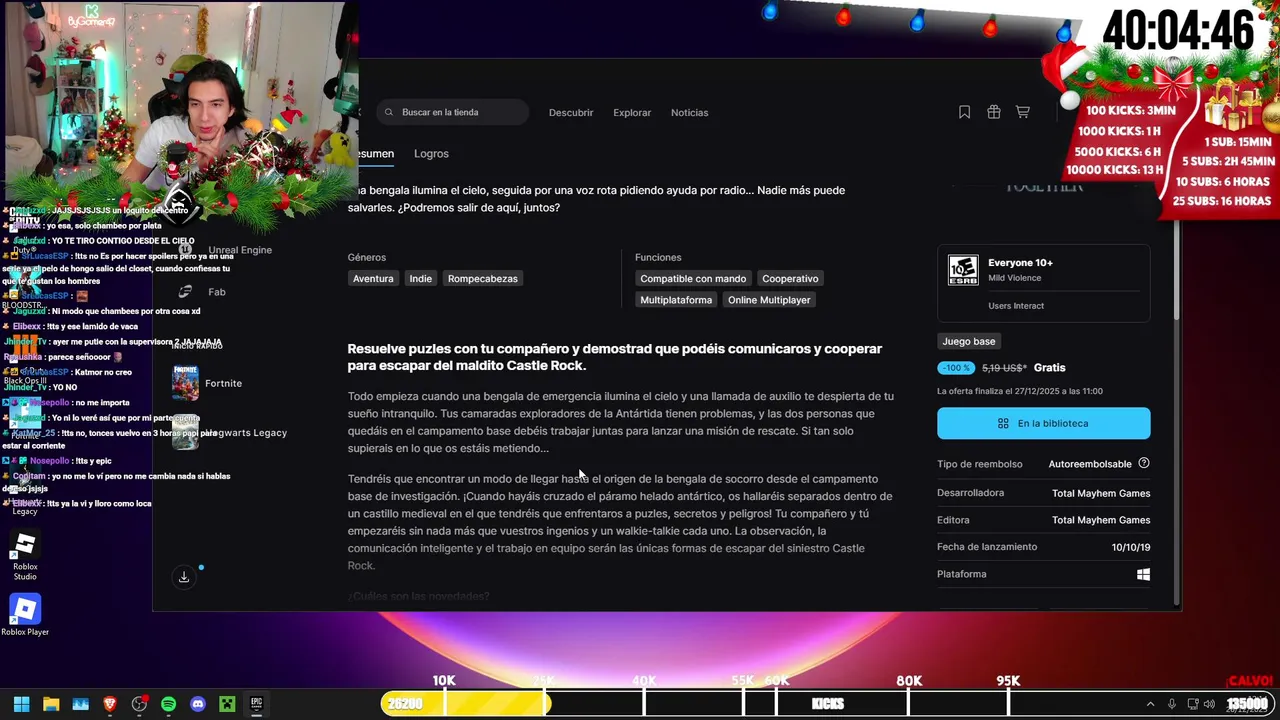Click the Multiplataforma feature tag

pyautogui.click(x=676, y=300)
